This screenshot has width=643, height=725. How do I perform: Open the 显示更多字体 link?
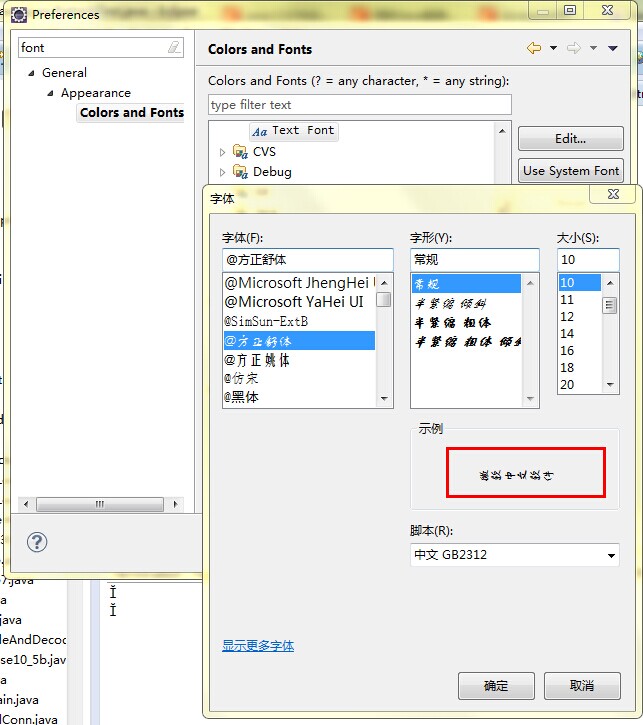tap(258, 646)
